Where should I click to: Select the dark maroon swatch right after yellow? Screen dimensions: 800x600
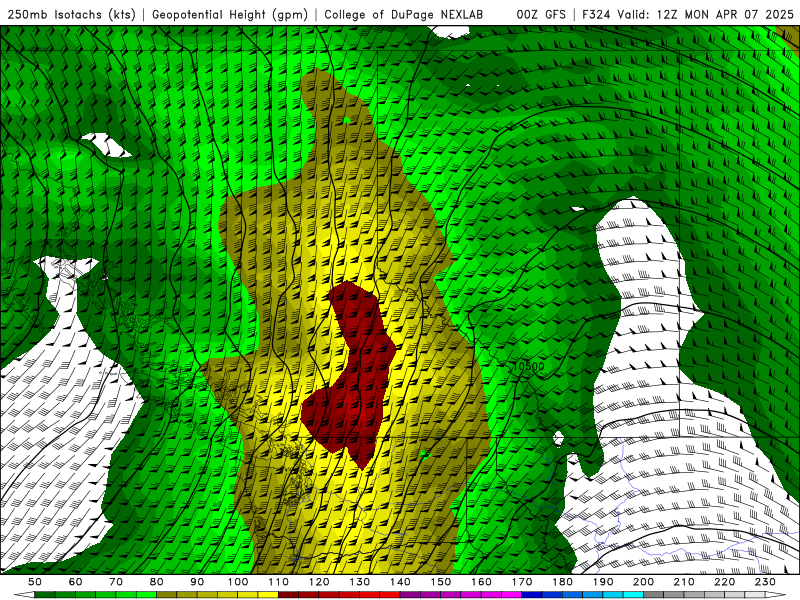click(288, 595)
